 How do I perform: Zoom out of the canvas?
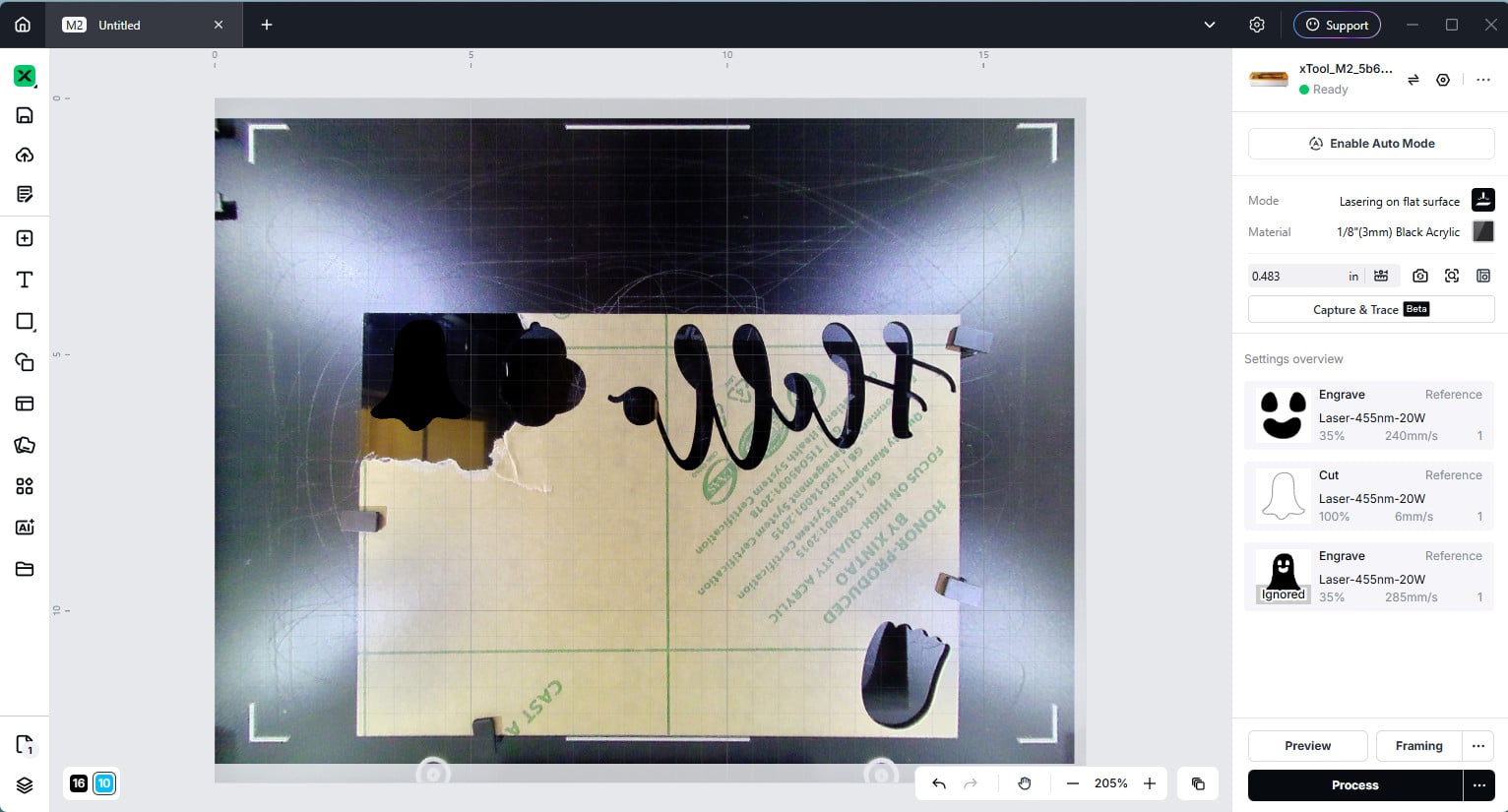coord(1073,783)
